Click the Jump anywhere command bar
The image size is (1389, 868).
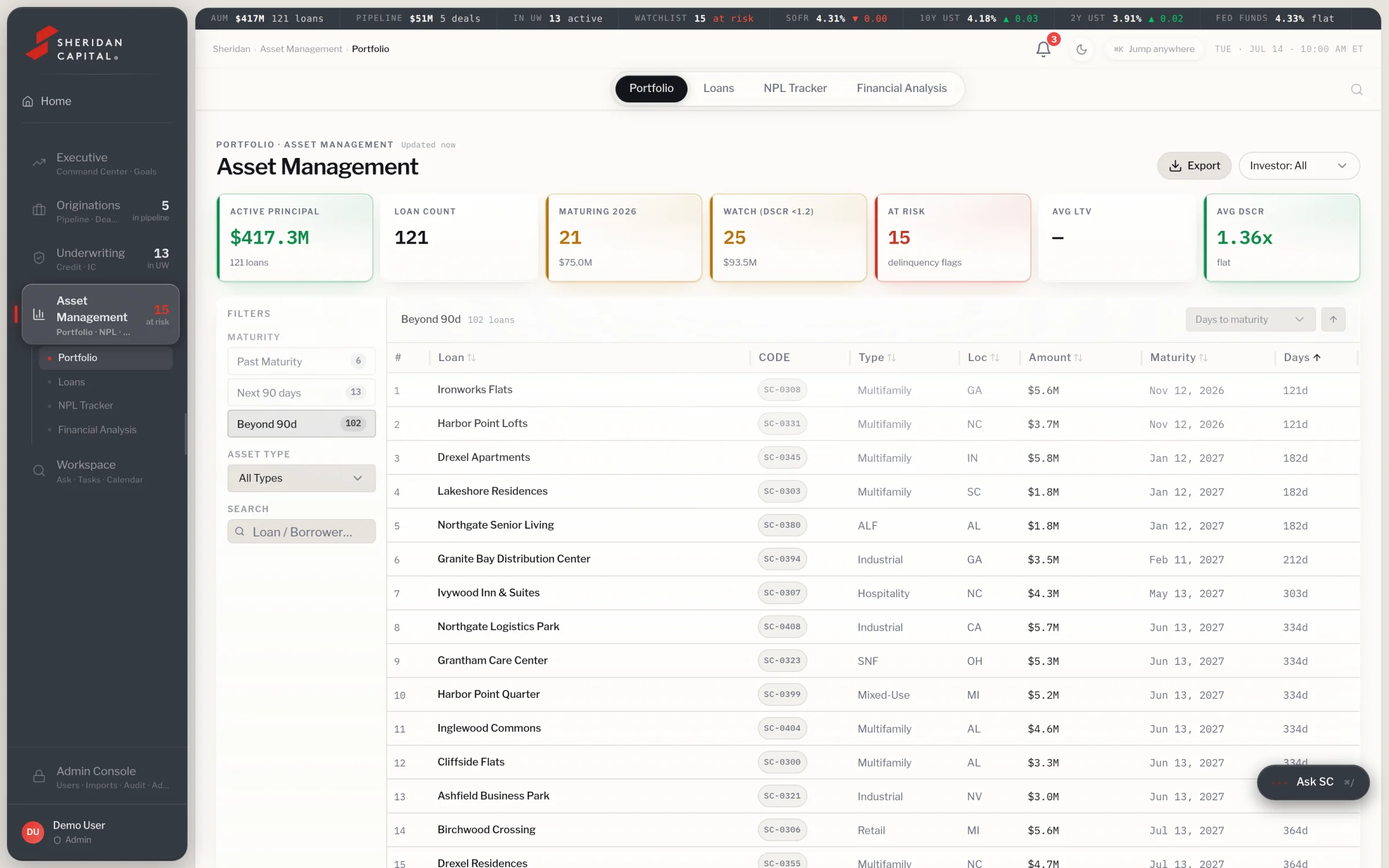[x=1154, y=49]
